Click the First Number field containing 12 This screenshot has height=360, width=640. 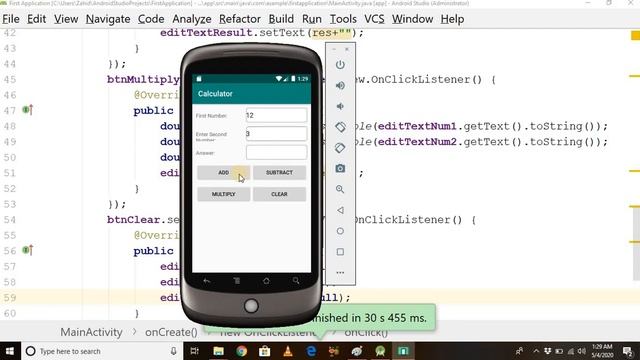pos(276,115)
